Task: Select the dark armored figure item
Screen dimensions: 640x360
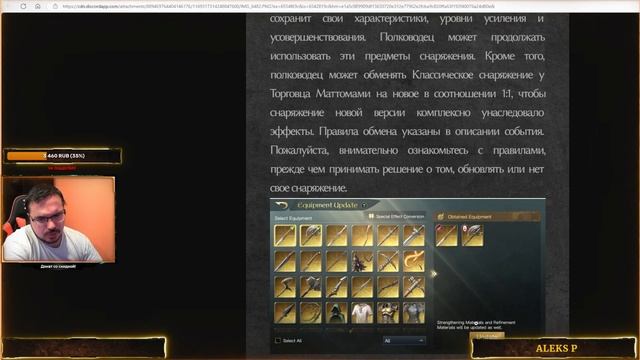Action: pyautogui.click(x=362, y=261)
